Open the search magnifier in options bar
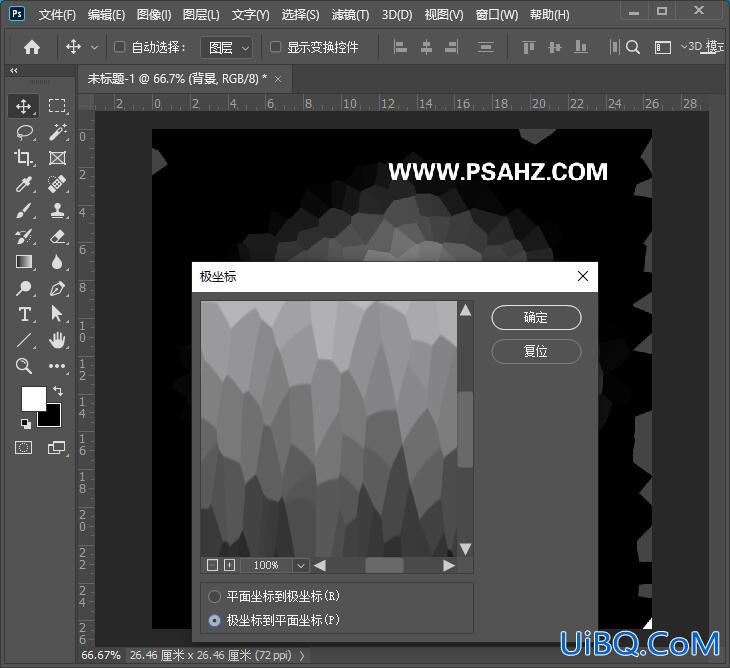Screen dimensions: 730x668 coord(633,47)
